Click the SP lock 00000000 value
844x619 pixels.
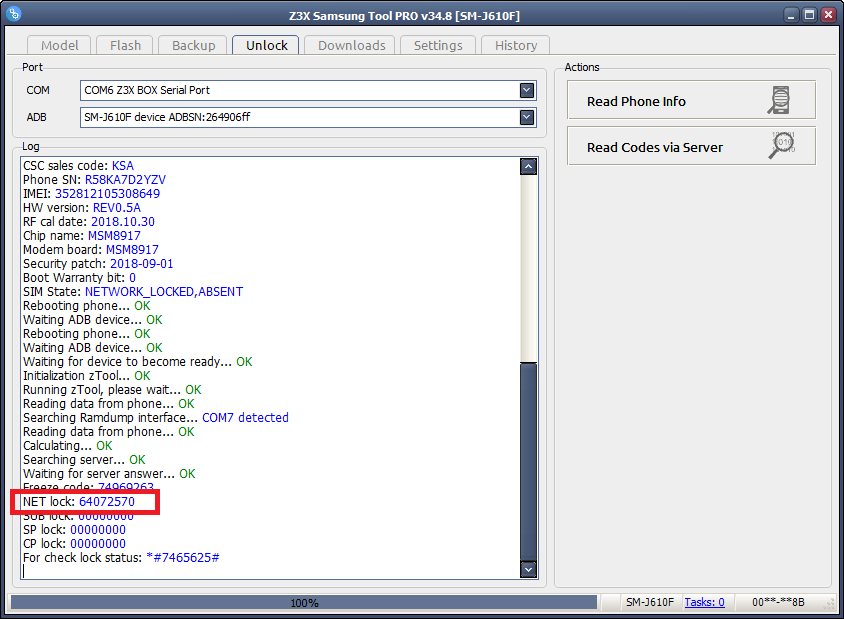pyautogui.click(x=98, y=530)
